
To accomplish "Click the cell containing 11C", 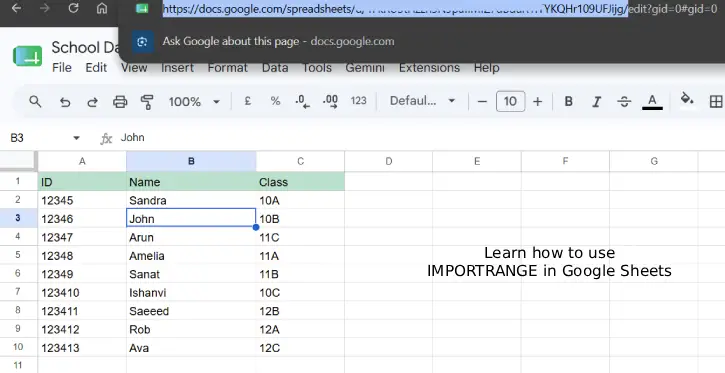I will point(301,237).
